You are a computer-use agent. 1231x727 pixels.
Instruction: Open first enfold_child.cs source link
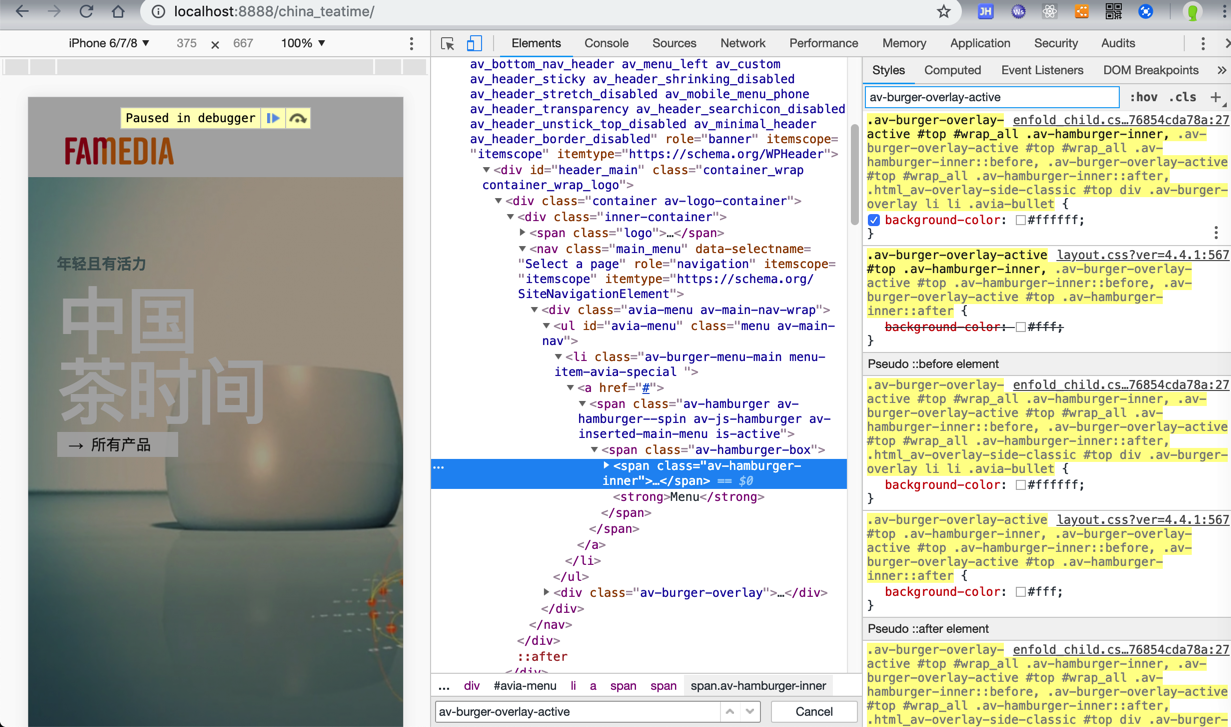click(x=1121, y=120)
